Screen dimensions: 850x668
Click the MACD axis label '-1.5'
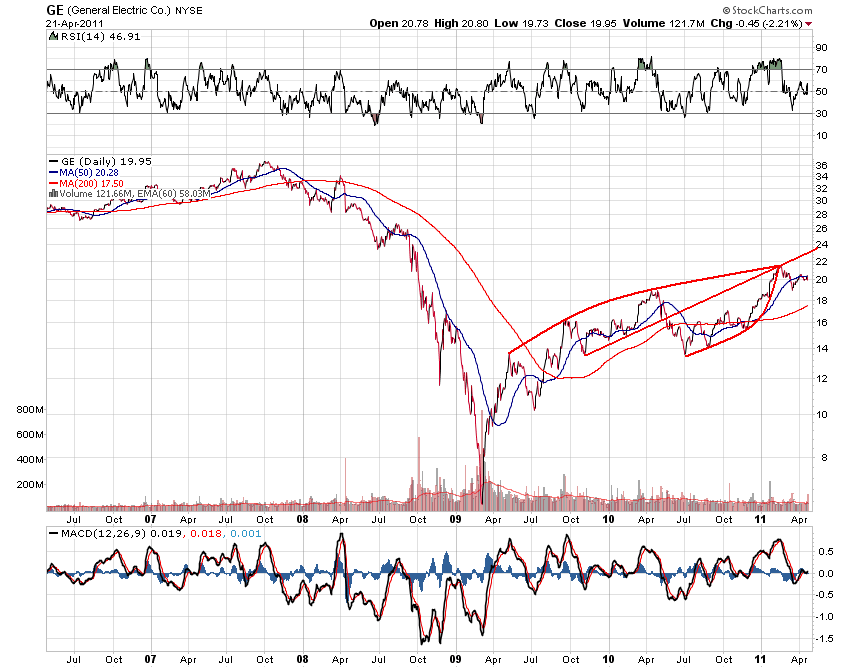coord(825,639)
